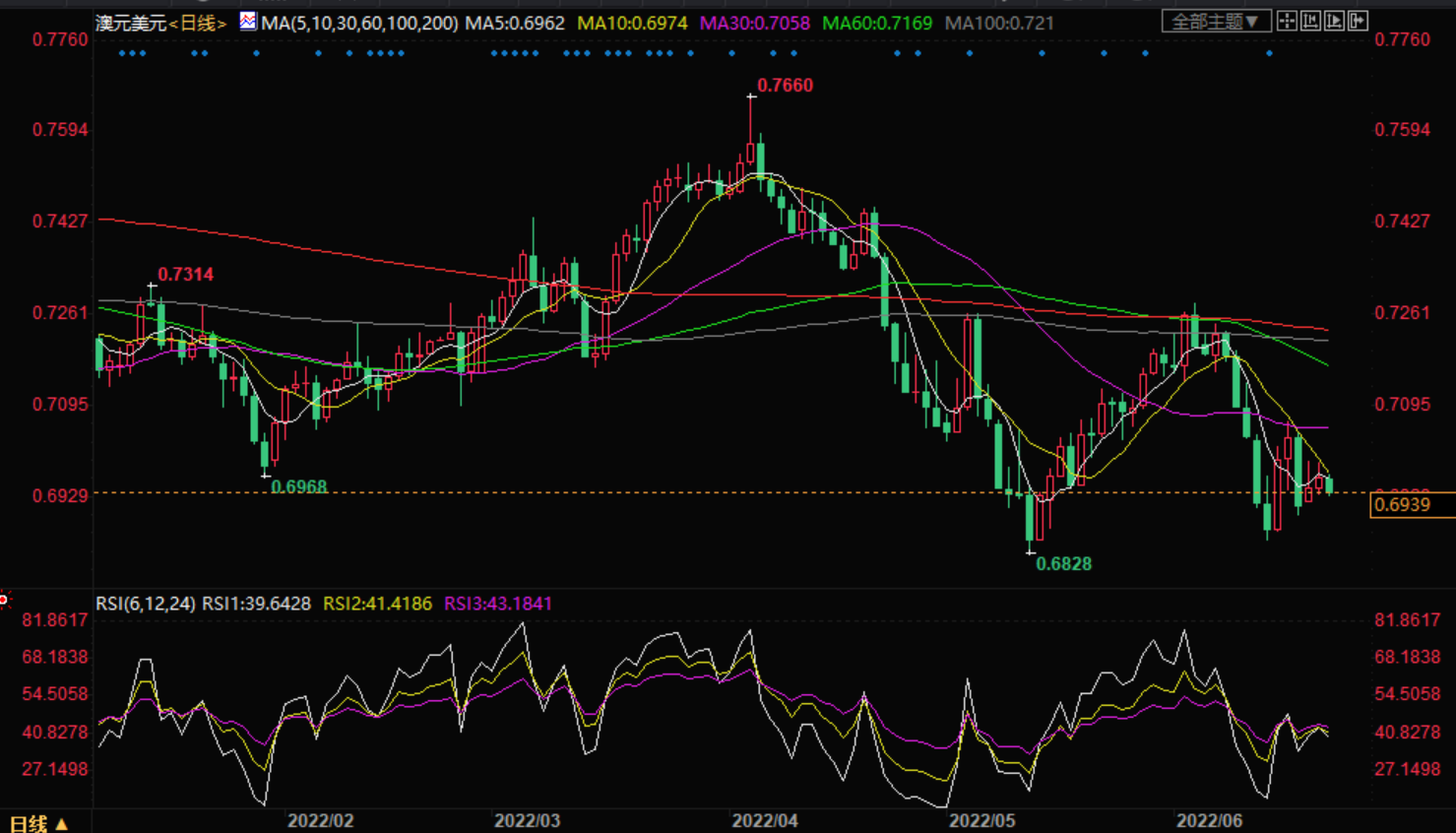
Task: Select the magenta RSI3:43.1841 legend label
Action: point(498,604)
